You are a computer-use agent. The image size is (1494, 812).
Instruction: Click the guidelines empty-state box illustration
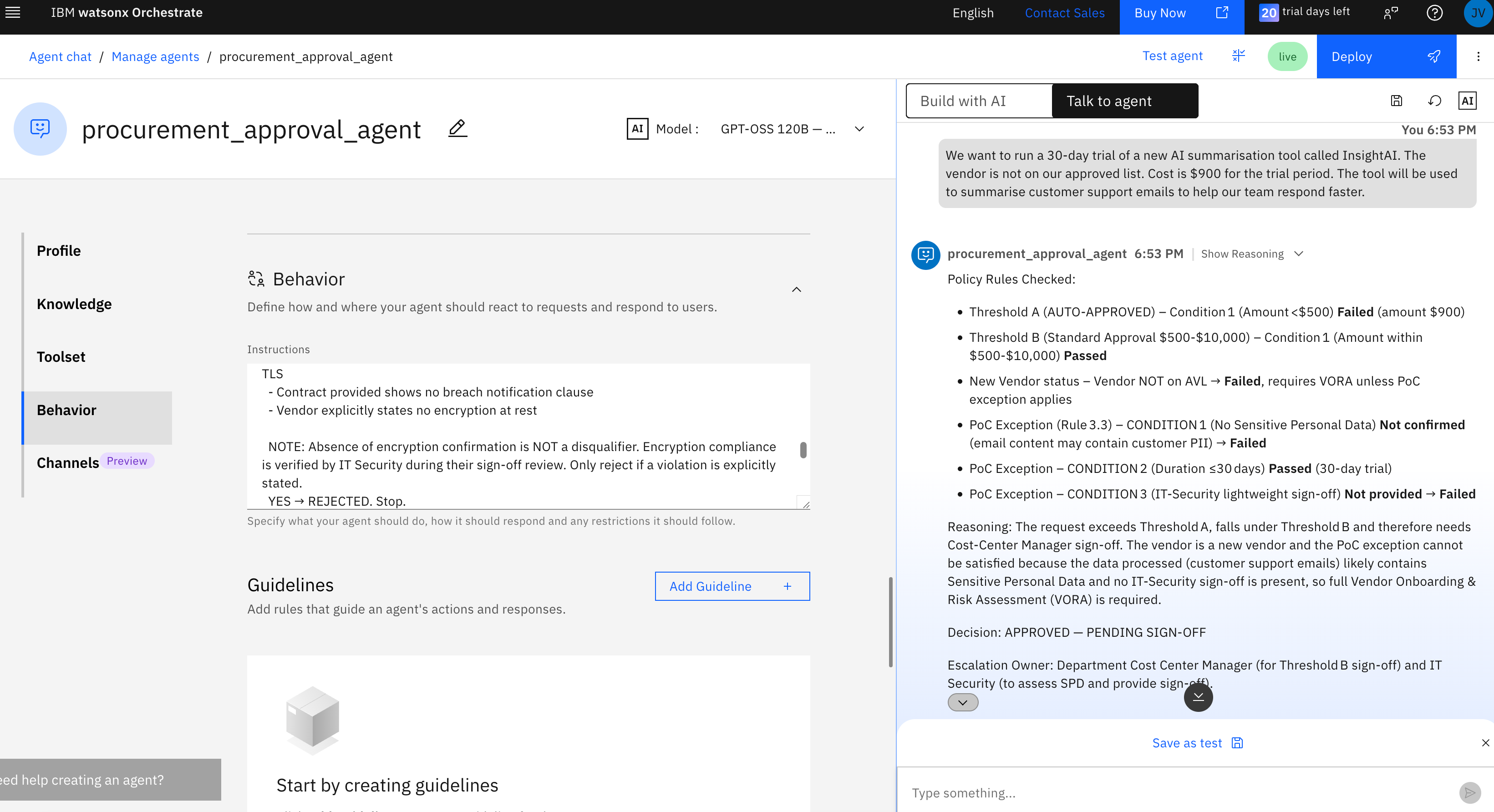[313, 721]
